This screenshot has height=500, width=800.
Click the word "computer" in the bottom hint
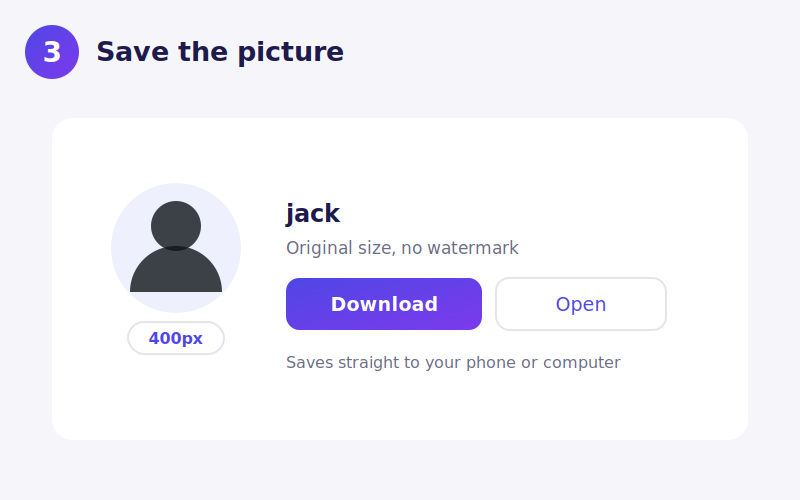tap(582, 363)
